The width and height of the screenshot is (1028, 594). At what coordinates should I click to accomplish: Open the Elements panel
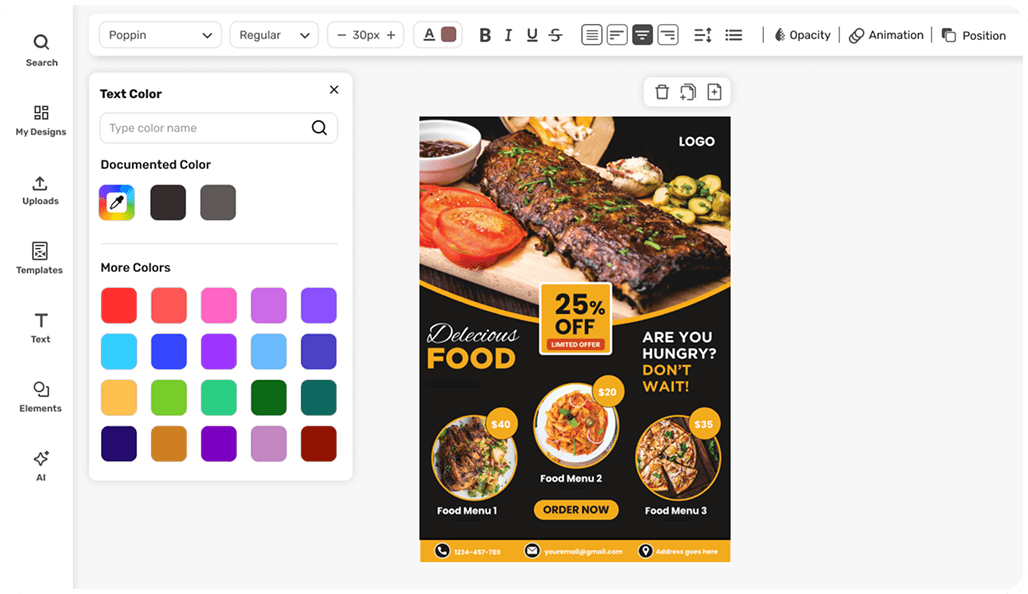(x=41, y=396)
